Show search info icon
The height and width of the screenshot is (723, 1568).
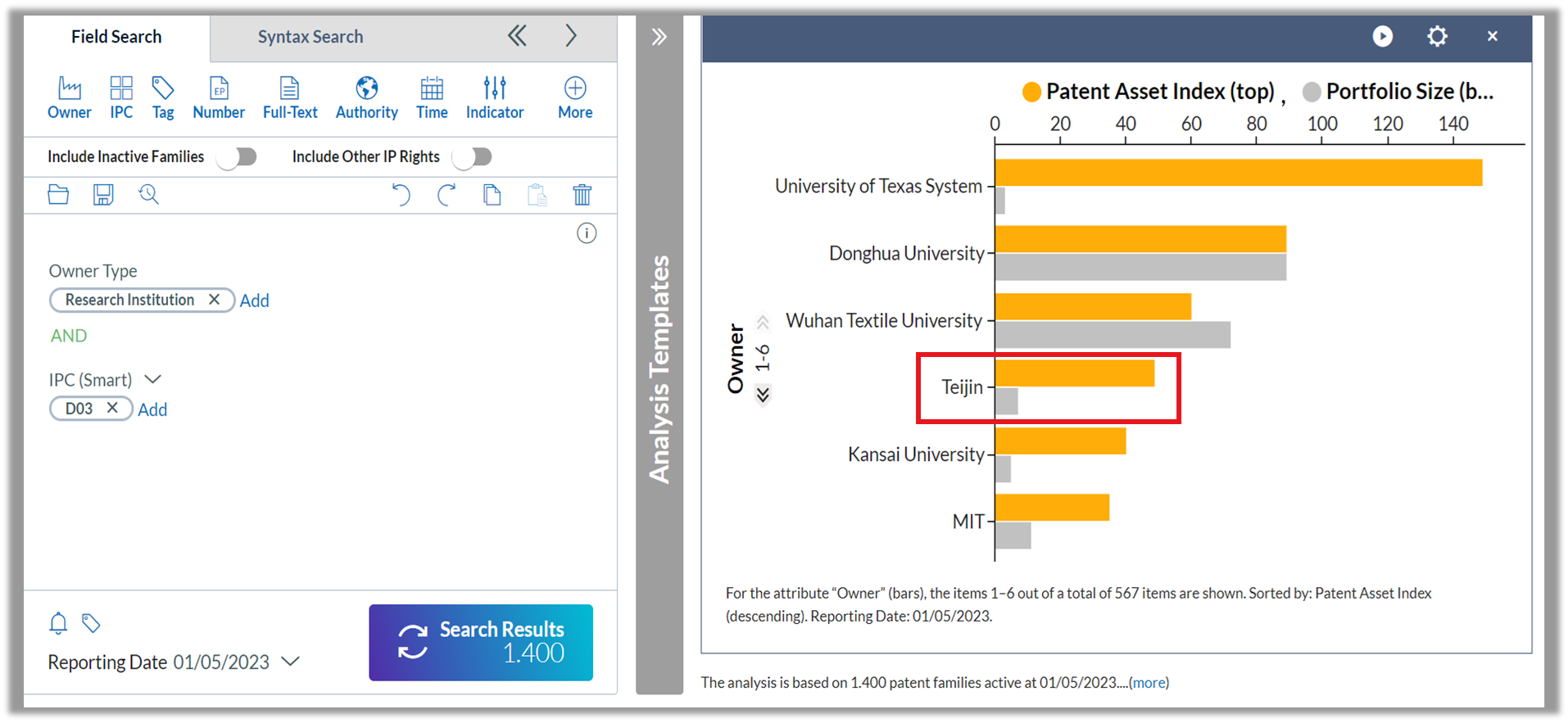587,233
